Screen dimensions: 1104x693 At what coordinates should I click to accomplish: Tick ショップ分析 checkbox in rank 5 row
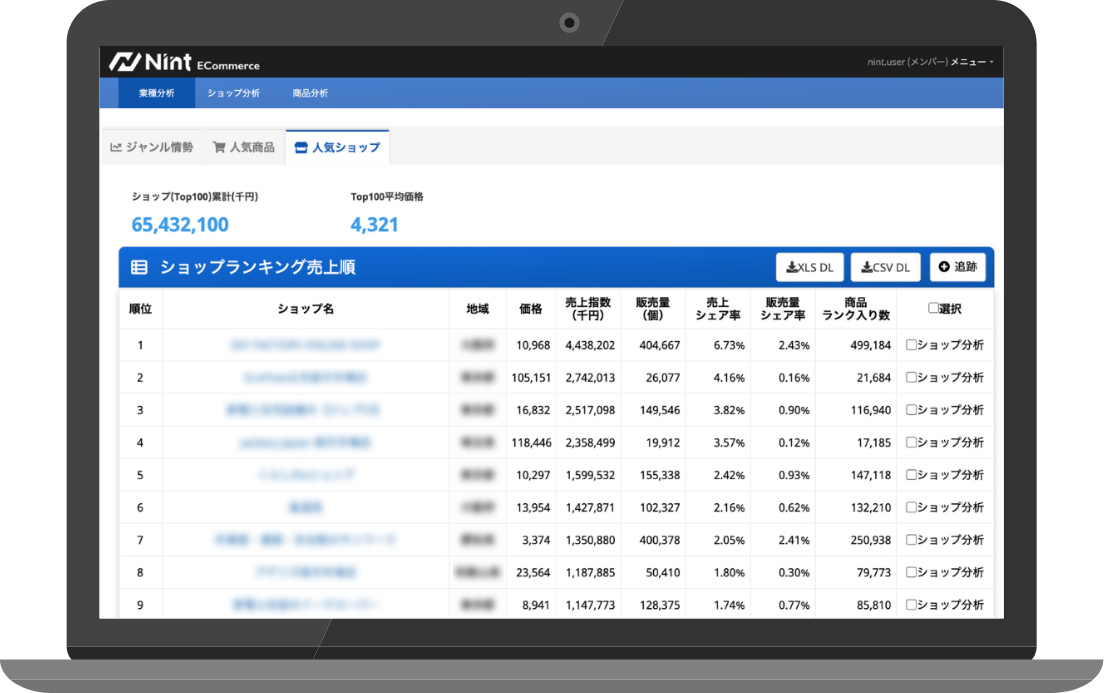click(911, 475)
